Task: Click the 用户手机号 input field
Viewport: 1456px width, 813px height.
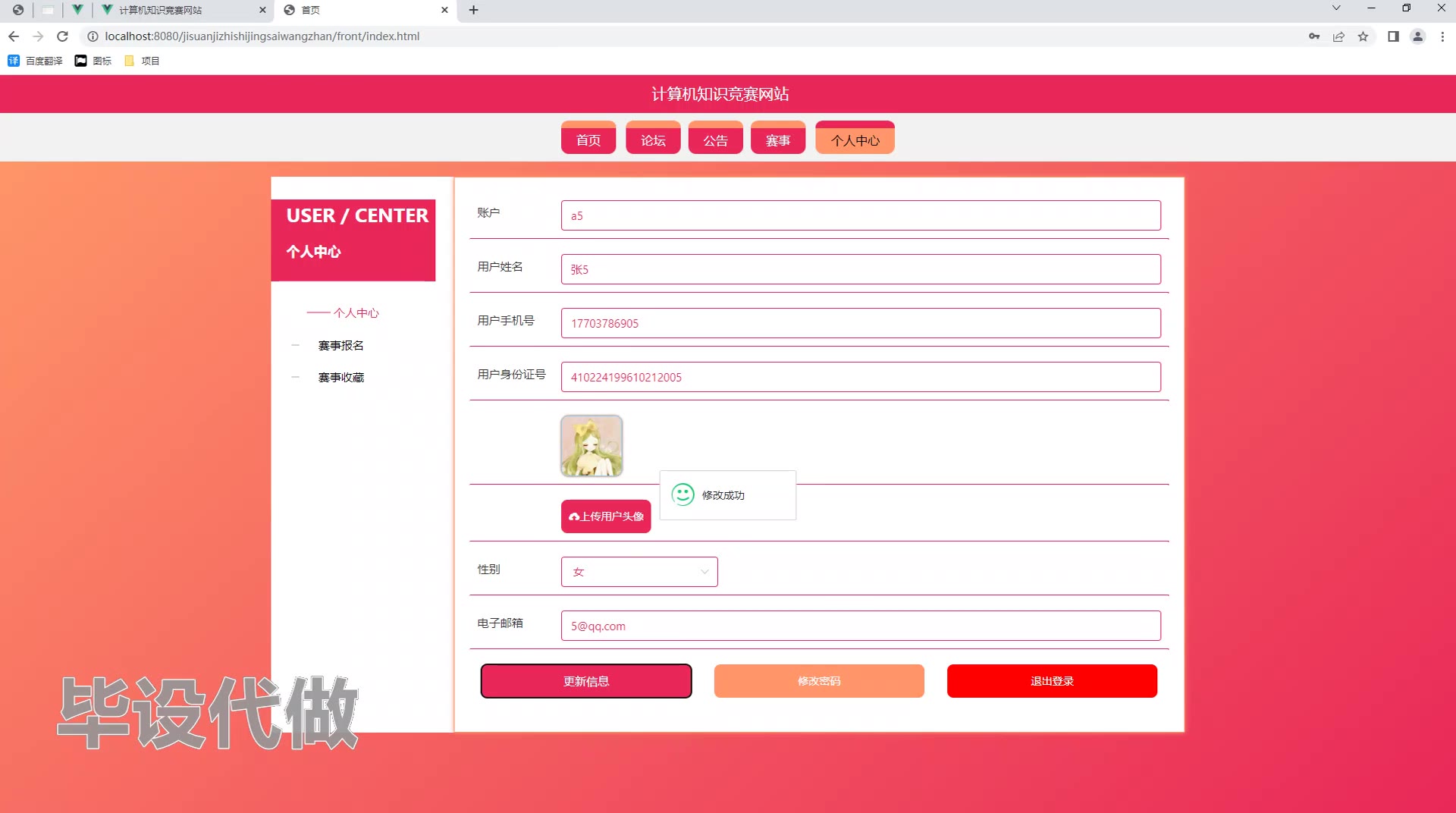Action: tap(861, 323)
